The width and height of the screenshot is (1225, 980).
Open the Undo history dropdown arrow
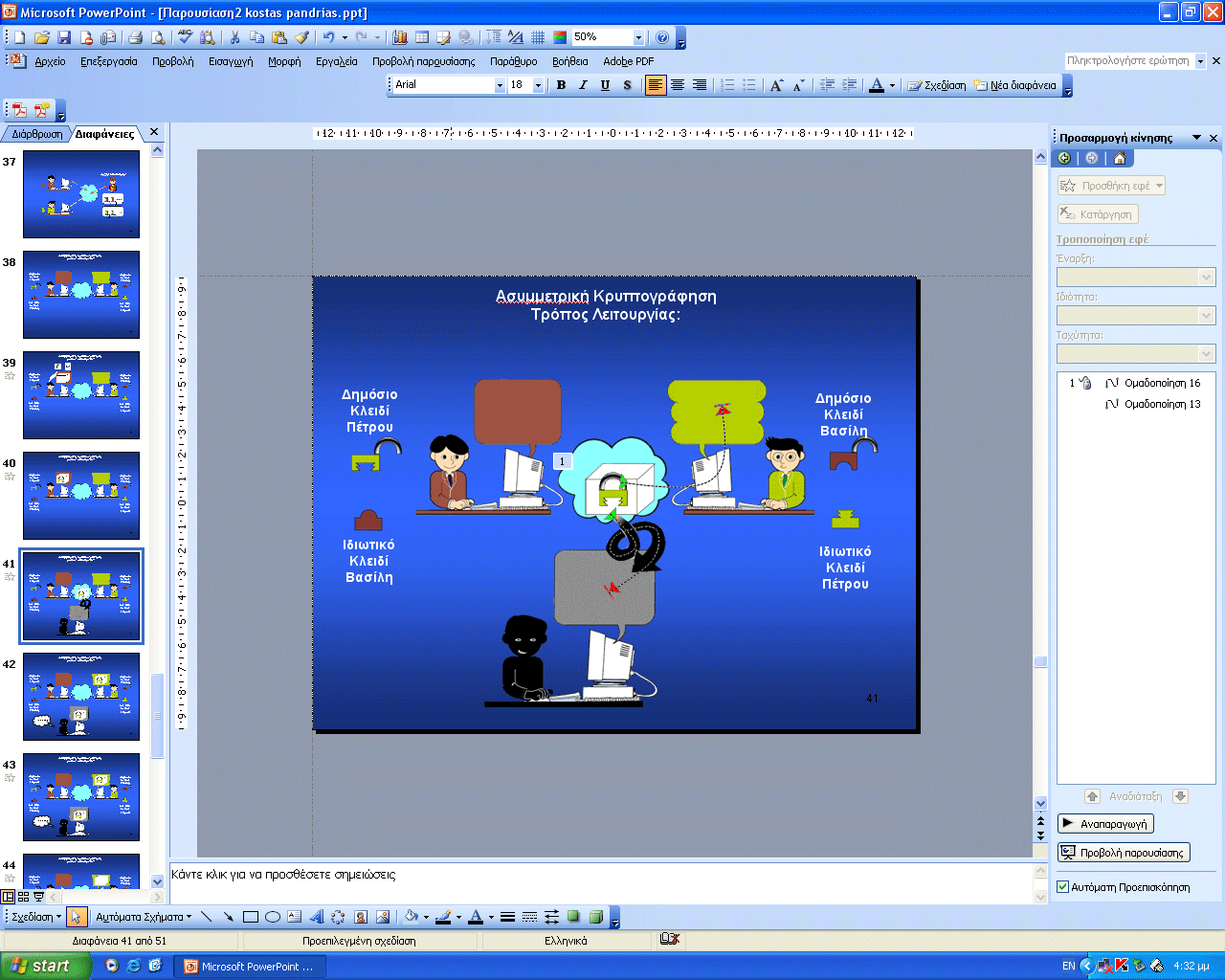(345, 37)
